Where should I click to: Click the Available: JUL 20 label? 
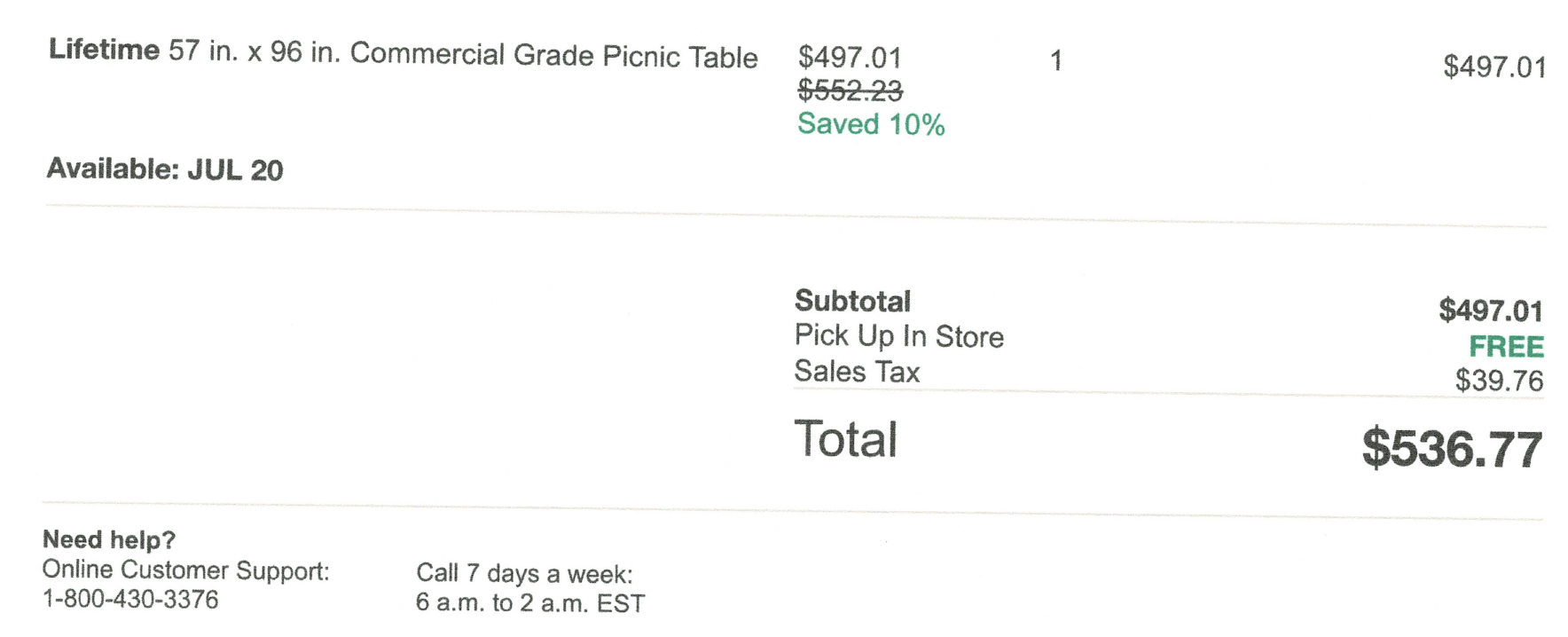click(165, 169)
